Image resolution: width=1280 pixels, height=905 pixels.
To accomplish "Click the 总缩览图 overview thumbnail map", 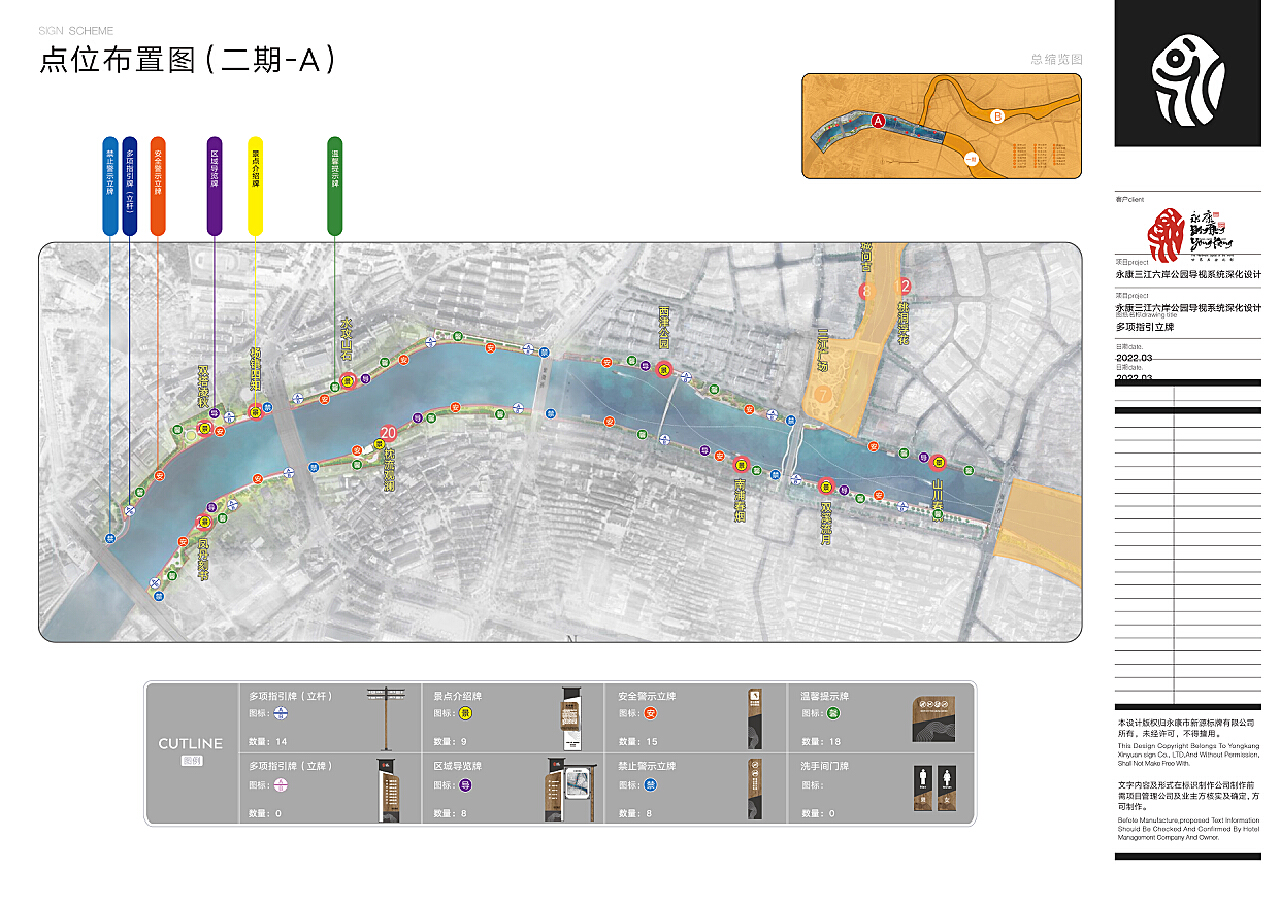I will click(x=941, y=126).
